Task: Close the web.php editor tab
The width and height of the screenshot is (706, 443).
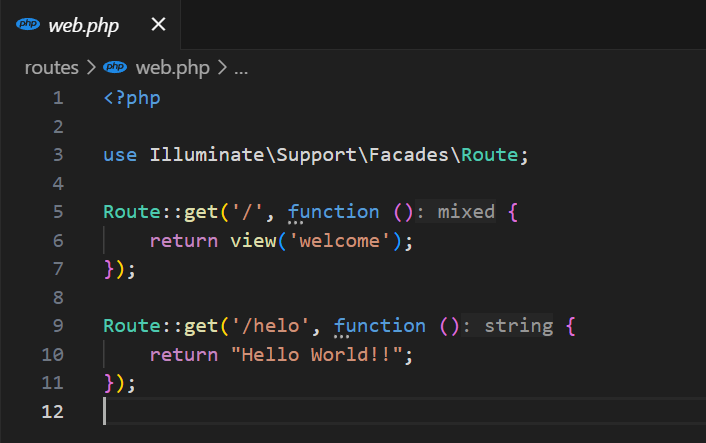Action: 158,25
